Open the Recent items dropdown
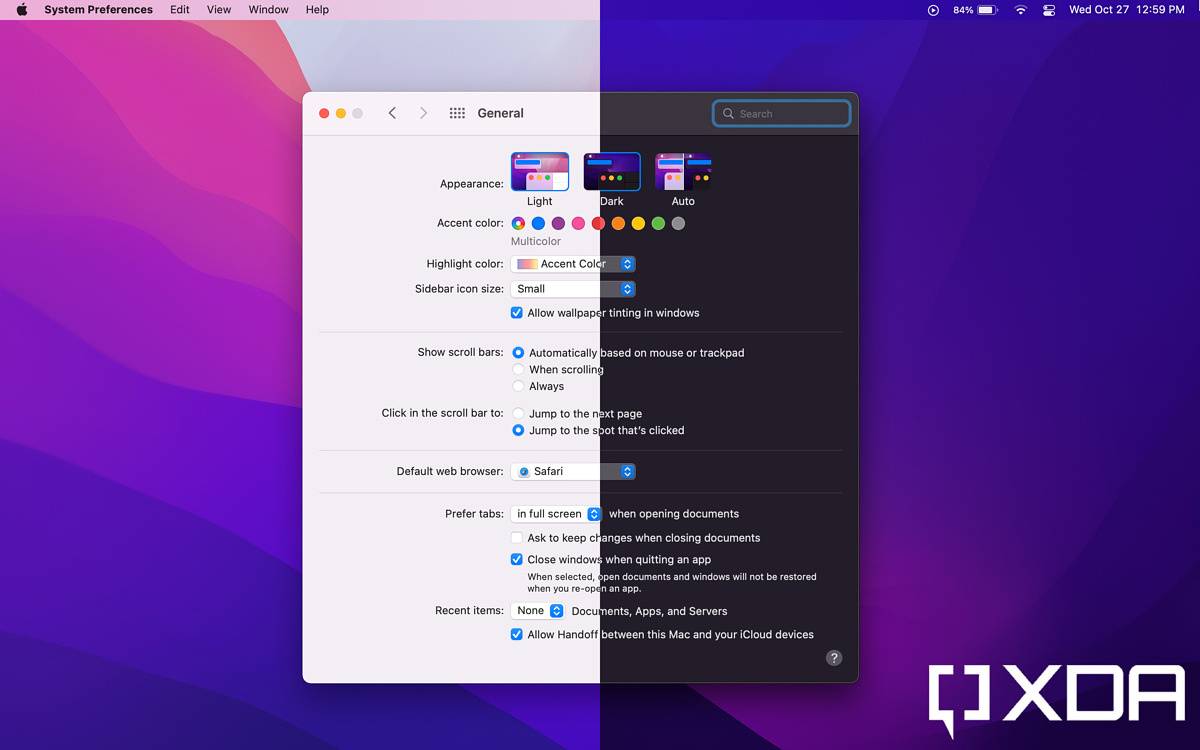The image size is (1200, 750). (x=538, y=611)
